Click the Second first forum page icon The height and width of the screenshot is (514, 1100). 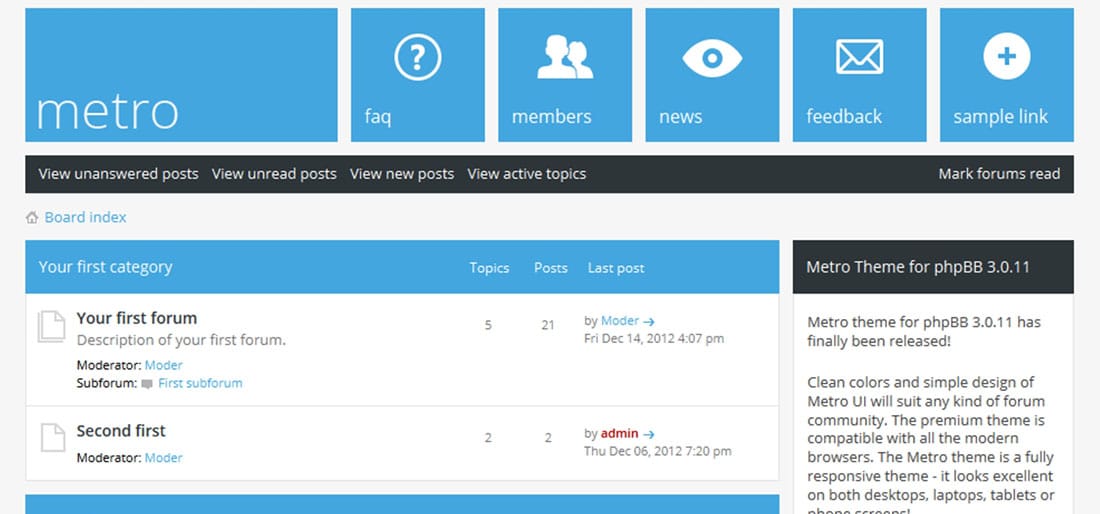click(51, 438)
